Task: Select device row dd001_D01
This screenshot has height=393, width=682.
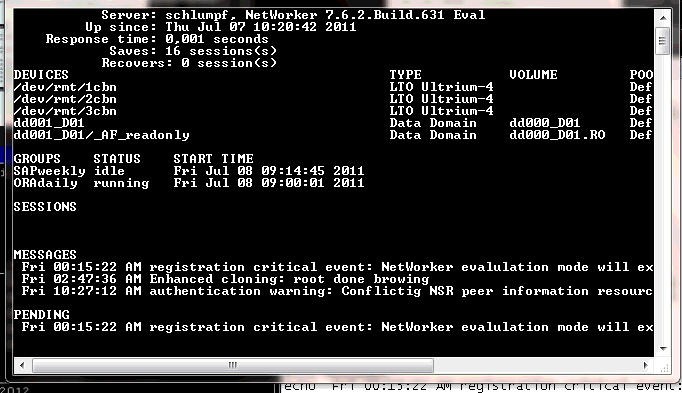Action: [49, 123]
